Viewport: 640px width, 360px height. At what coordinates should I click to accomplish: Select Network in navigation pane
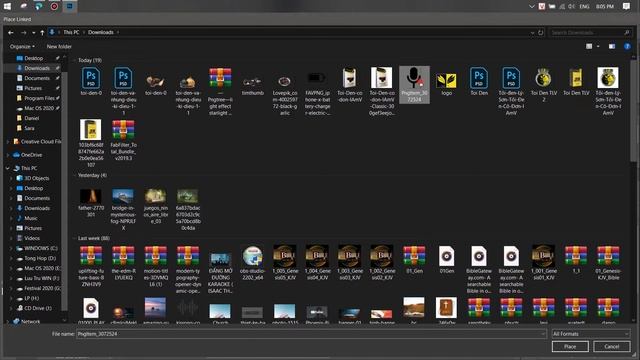30,322
